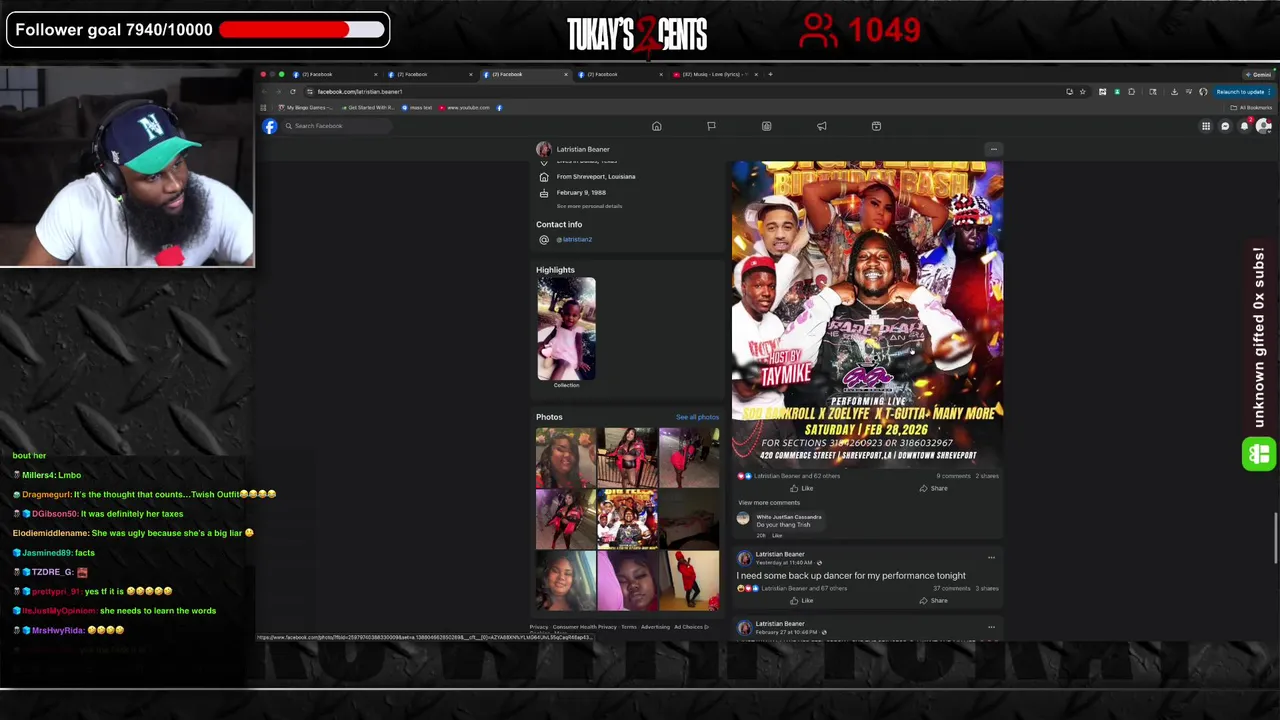This screenshot has width=1280, height=720.
Task: Bookmark this page with star icon
Action: tap(1082, 91)
